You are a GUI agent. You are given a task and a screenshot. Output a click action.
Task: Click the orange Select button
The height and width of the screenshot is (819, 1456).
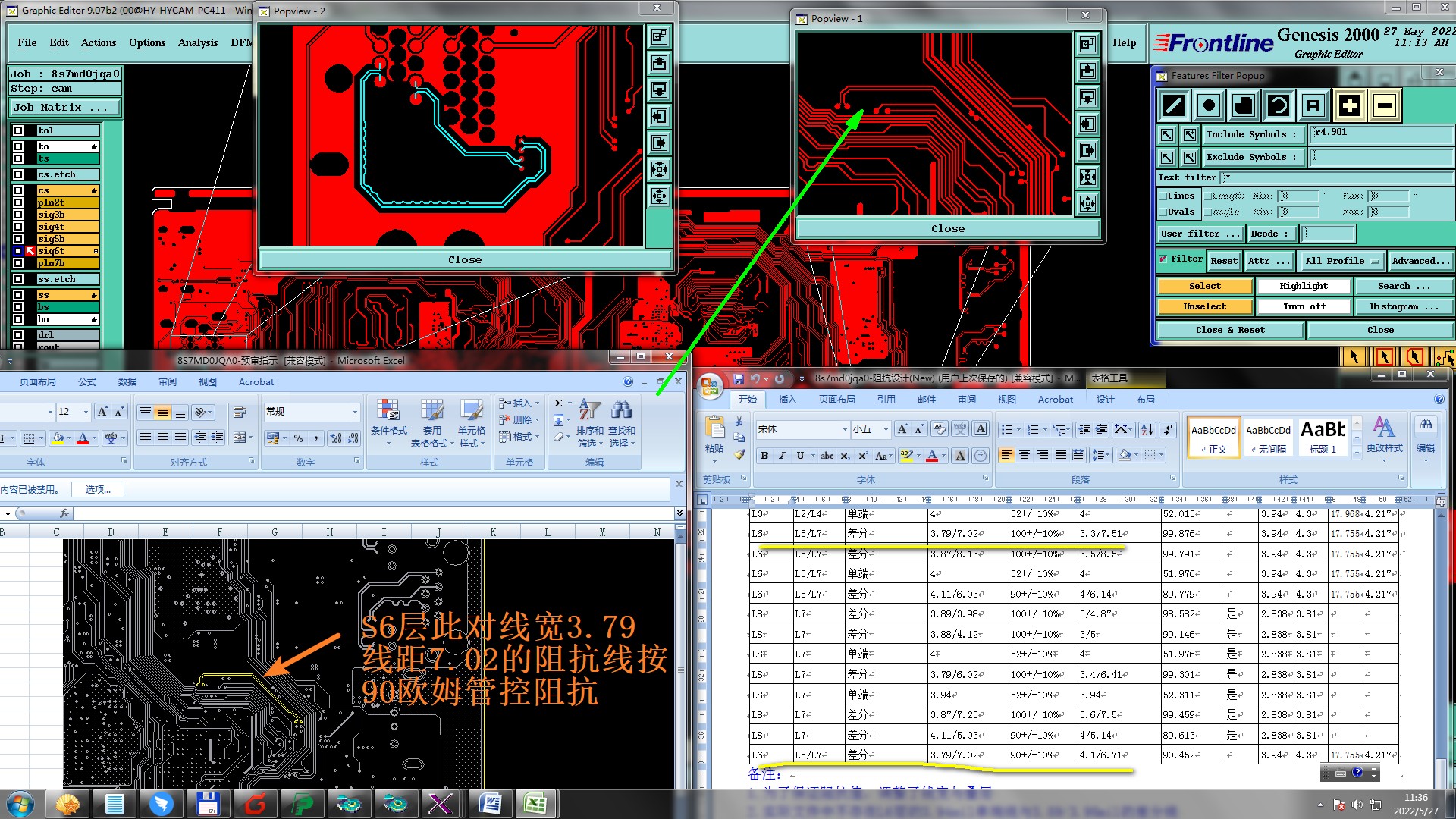pyautogui.click(x=1204, y=287)
